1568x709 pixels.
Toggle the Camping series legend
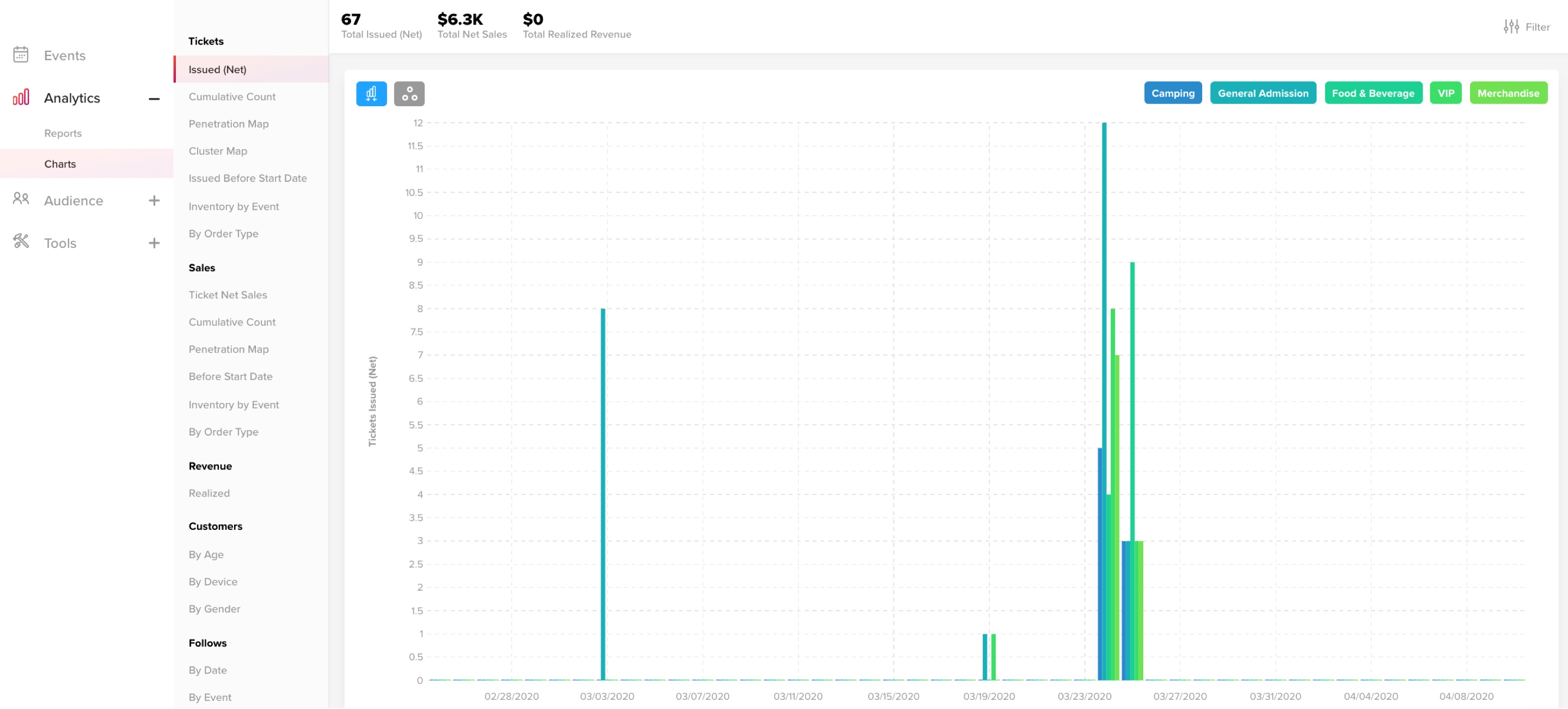pyautogui.click(x=1172, y=93)
